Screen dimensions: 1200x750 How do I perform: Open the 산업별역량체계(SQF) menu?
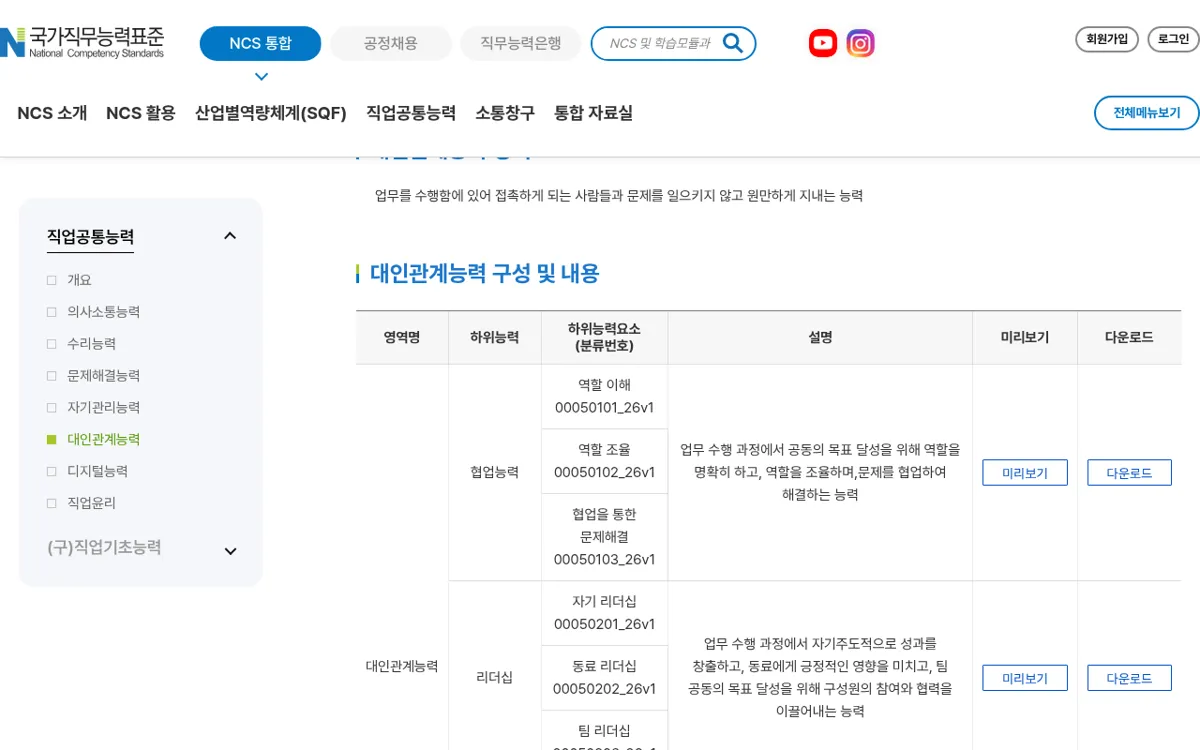point(271,113)
